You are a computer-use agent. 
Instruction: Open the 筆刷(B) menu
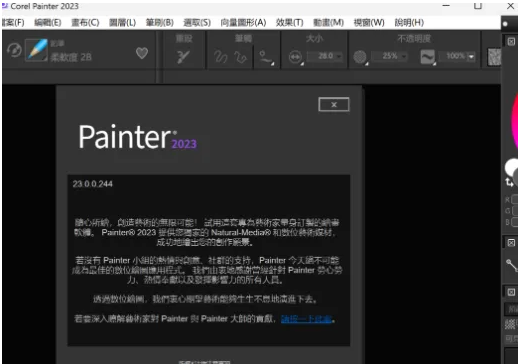click(x=160, y=22)
